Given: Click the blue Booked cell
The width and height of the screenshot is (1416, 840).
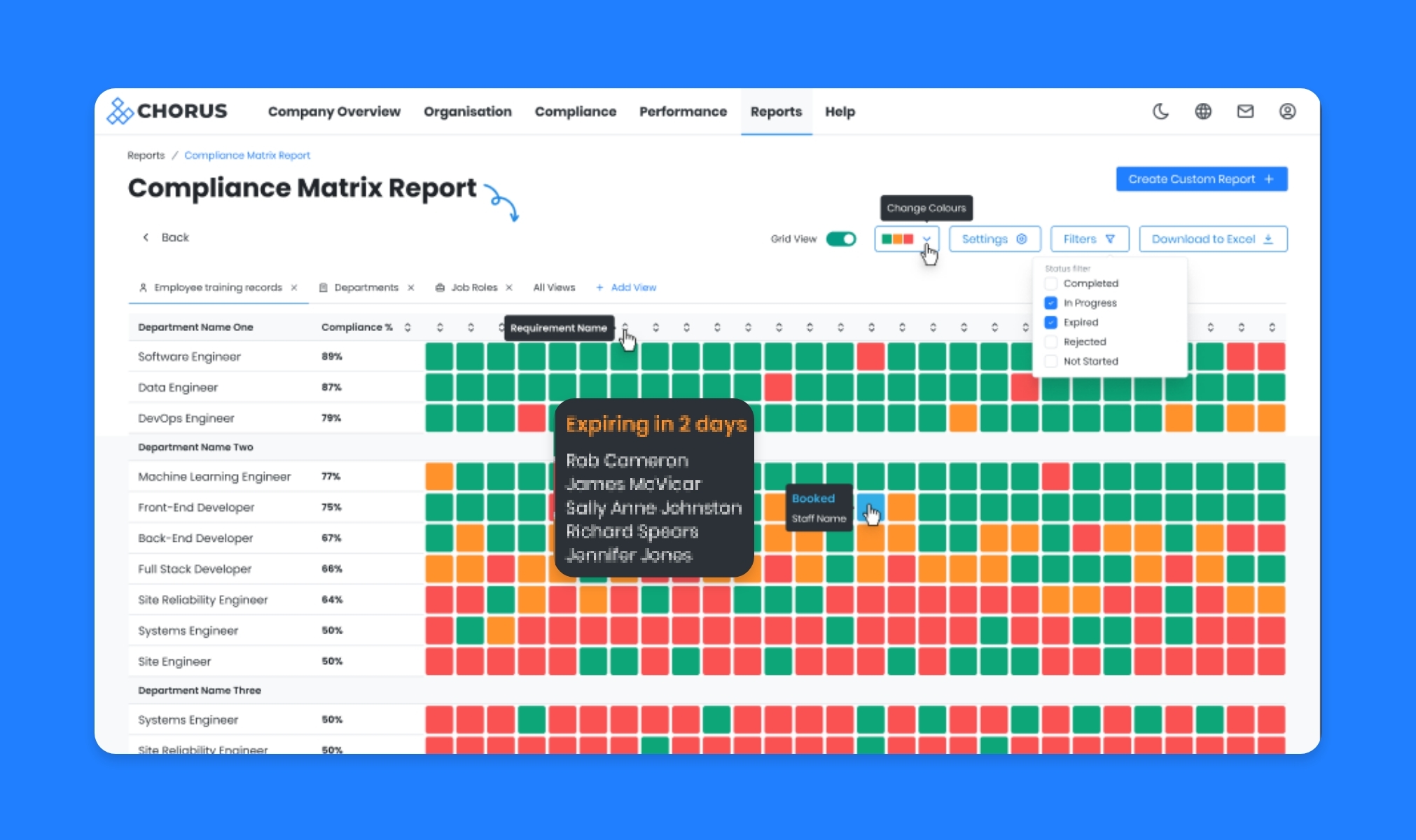Looking at the screenshot, I should [870, 507].
